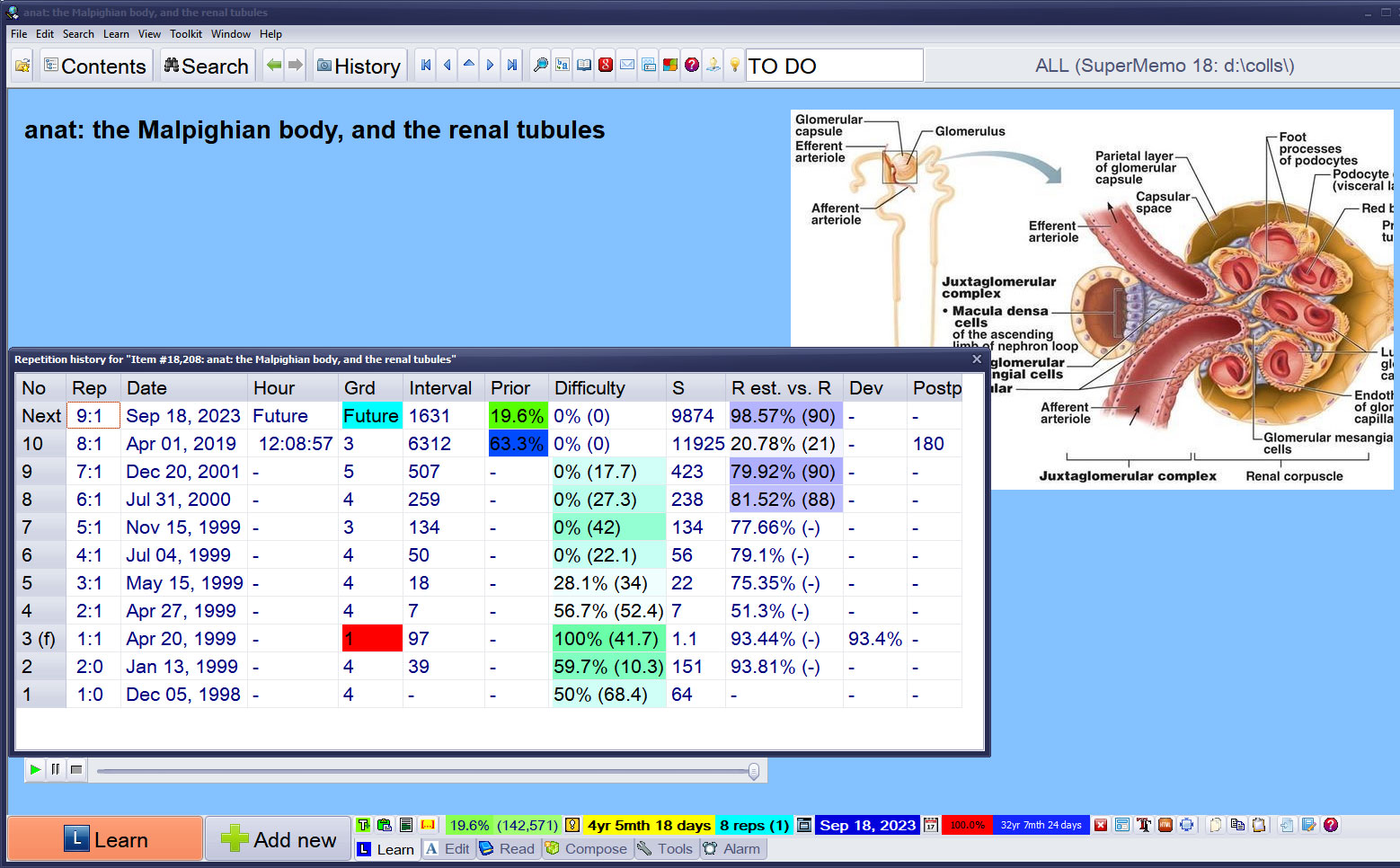Viewport: 1400px width, 868px height.
Task: Click the playback slider handle
Action: tap(754, 771)
